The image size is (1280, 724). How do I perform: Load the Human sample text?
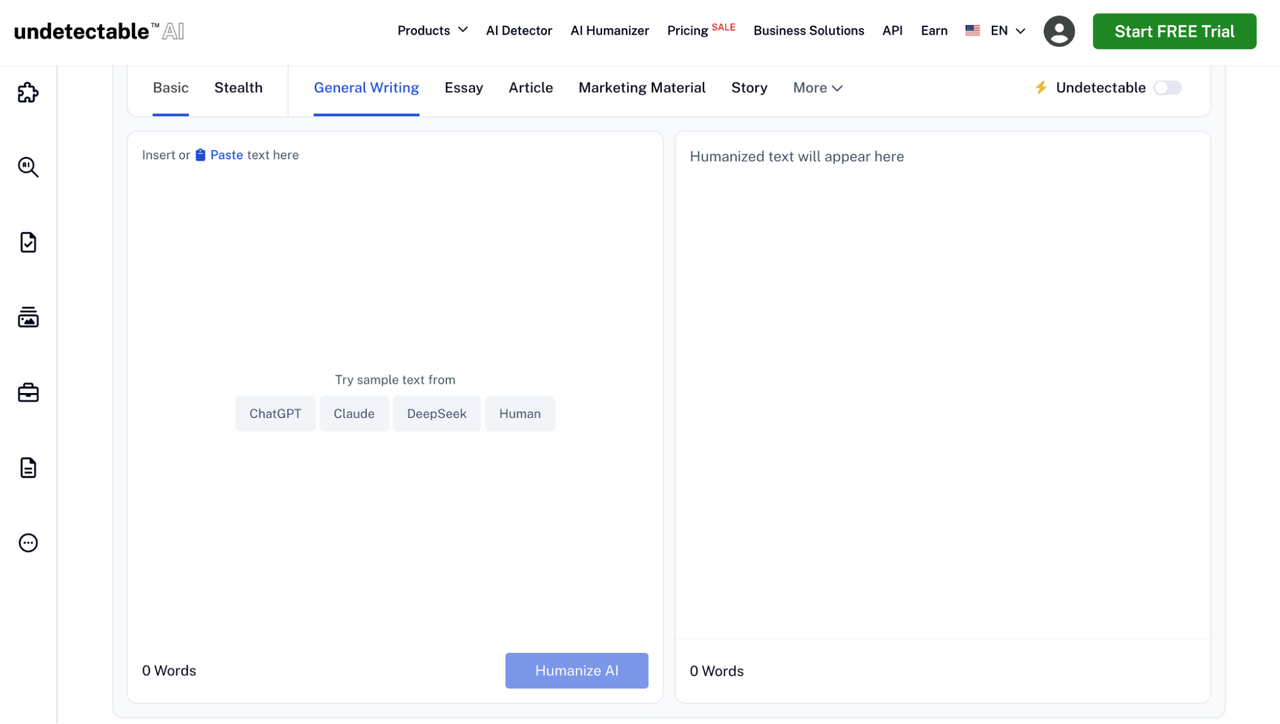520,414
